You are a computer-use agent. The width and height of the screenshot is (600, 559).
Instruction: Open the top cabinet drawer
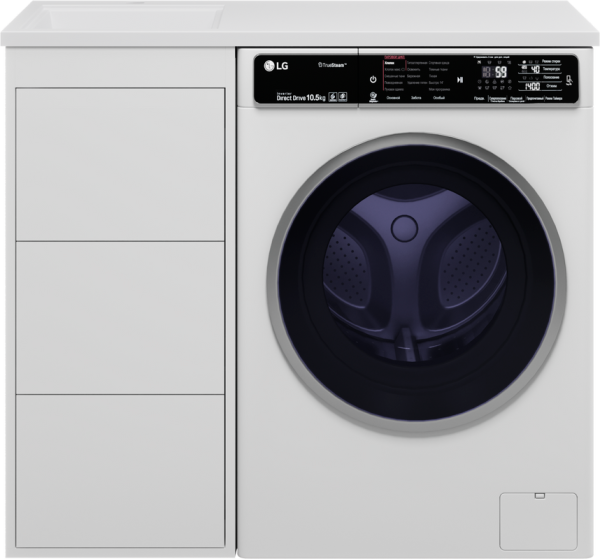coord(120,163)
